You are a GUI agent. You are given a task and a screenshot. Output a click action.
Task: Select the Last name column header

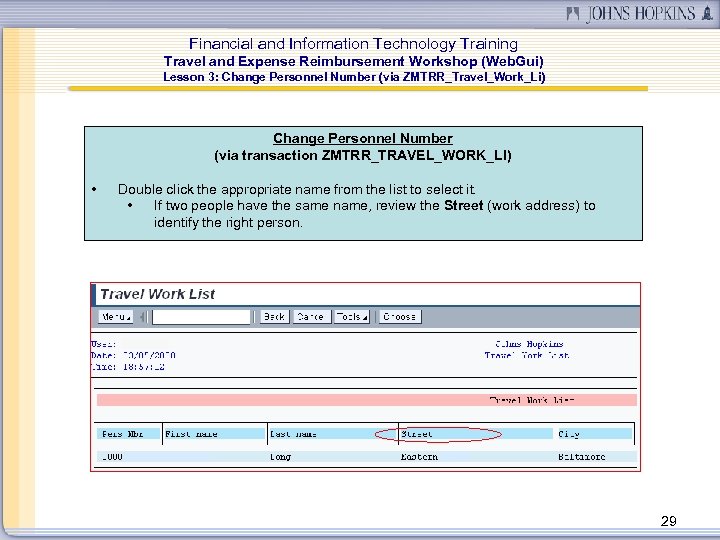coord(332,434)
